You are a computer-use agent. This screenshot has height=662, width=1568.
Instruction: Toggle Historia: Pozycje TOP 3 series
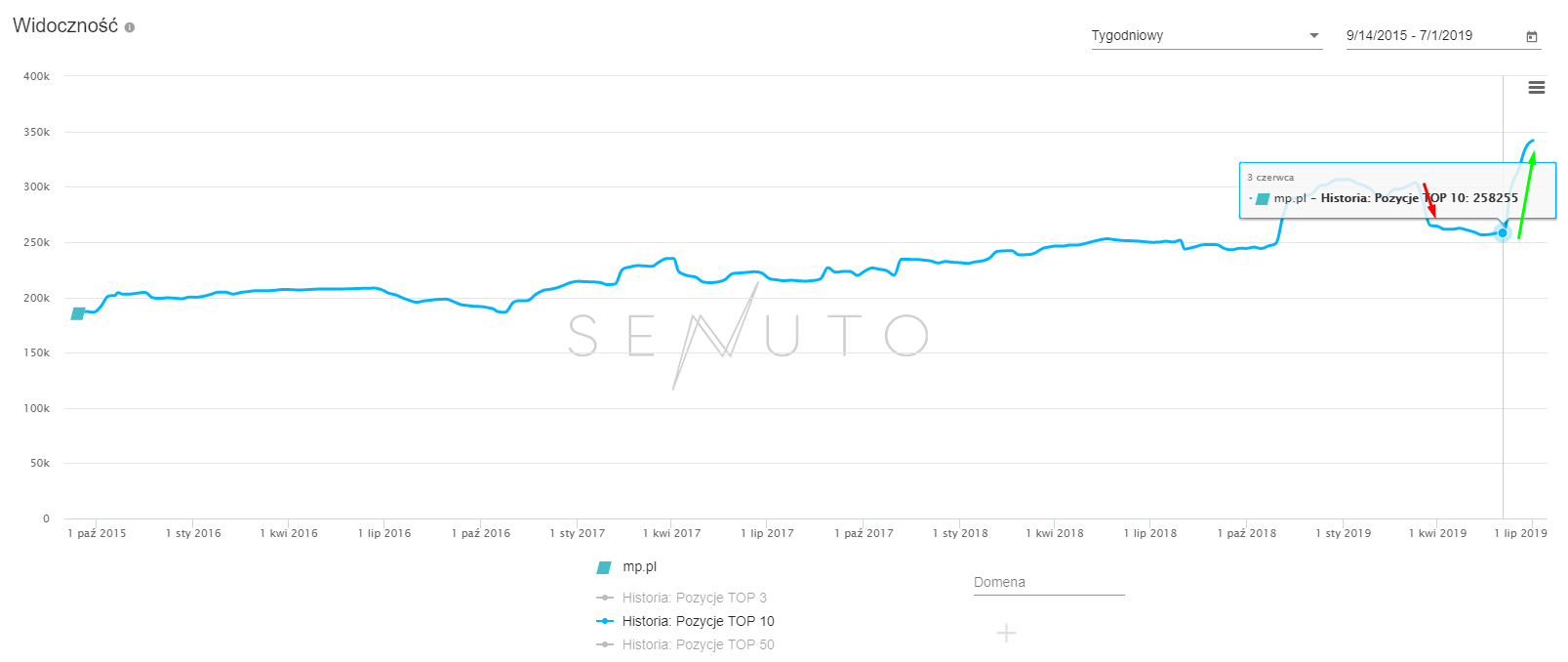tap(693, 598)
